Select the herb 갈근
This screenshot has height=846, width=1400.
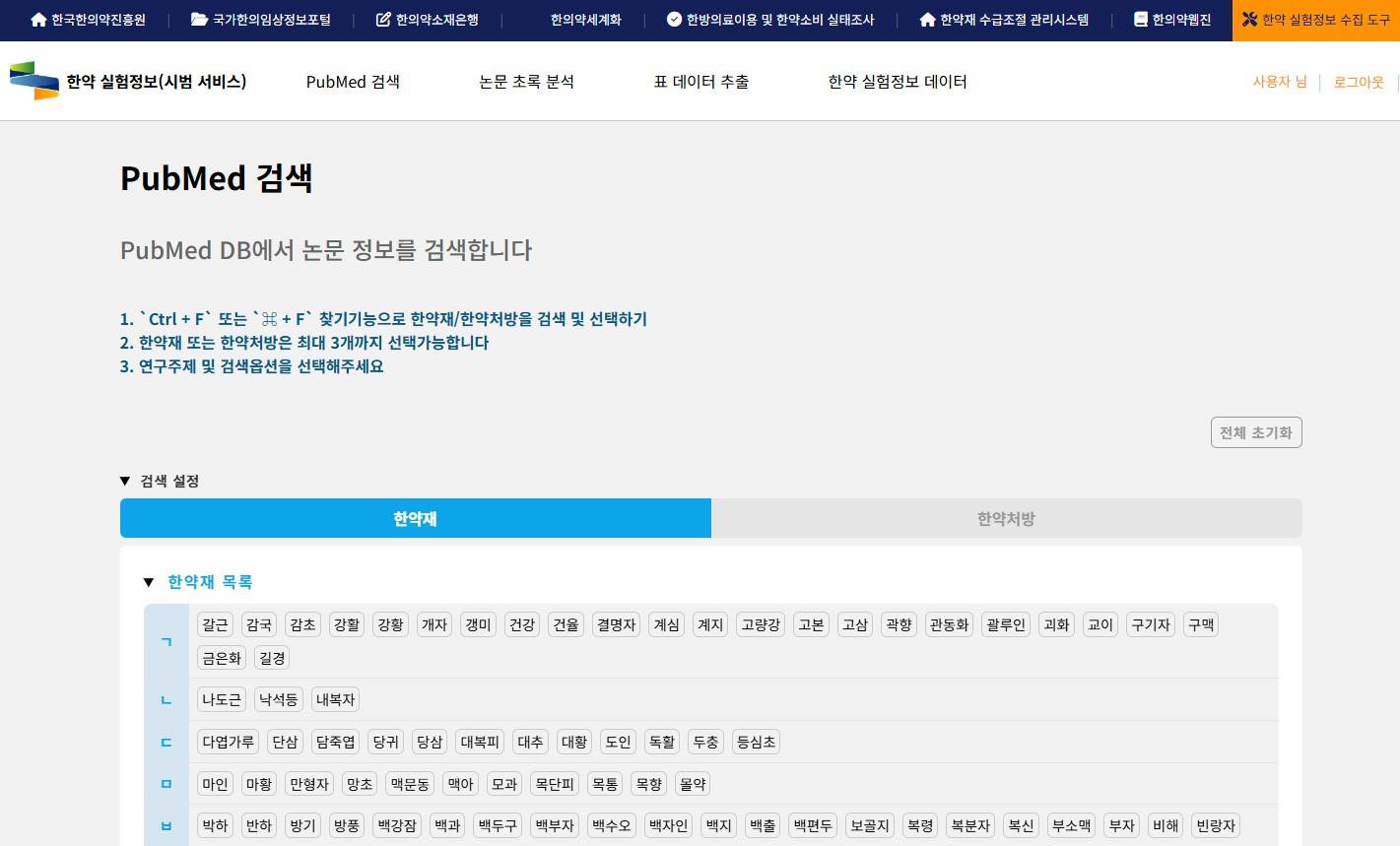[215, 624]
